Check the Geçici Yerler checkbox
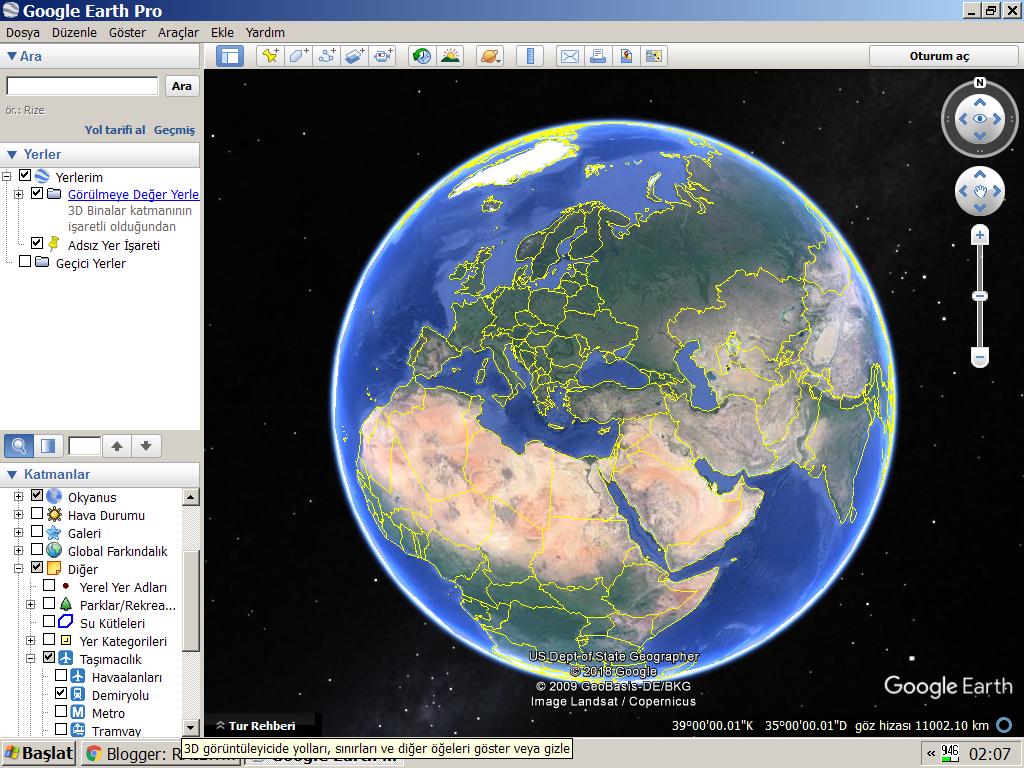This screenshot has height=768, width=1024. (x=25, y=261)
